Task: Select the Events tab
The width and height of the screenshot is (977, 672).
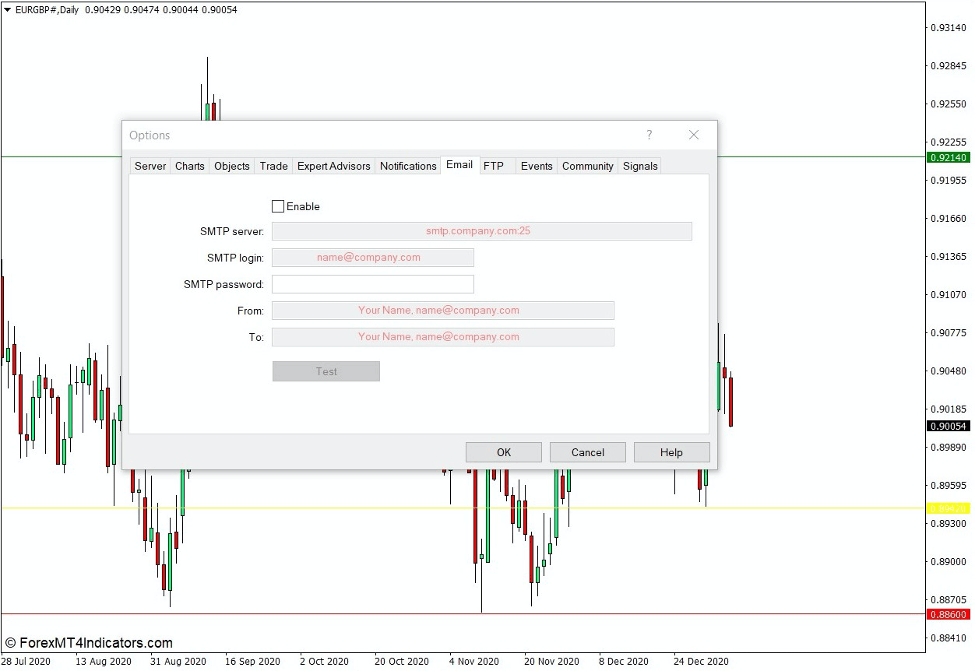Action: click(536, 166)
